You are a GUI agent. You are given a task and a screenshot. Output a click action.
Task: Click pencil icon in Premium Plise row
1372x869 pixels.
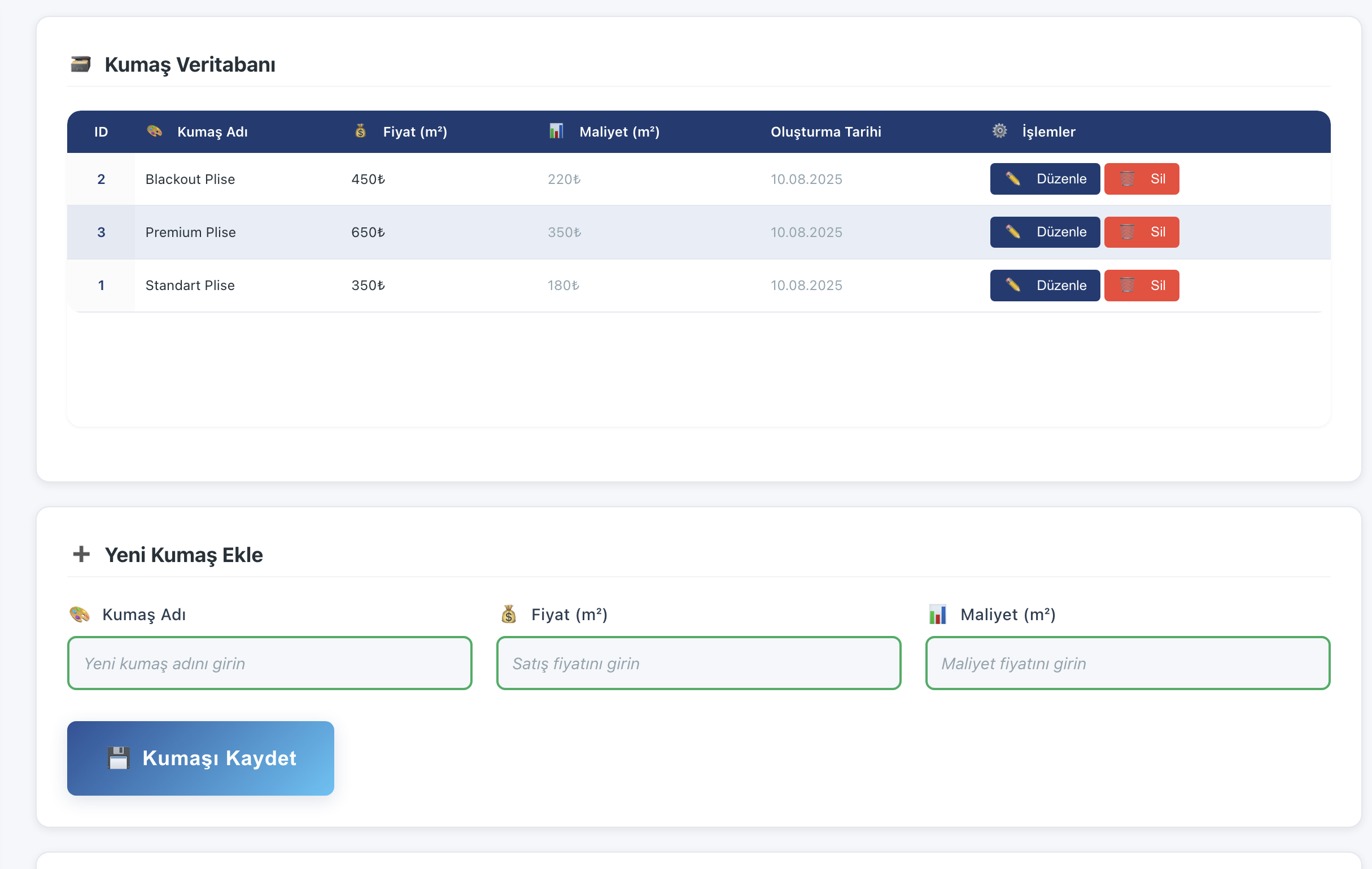1012,232
